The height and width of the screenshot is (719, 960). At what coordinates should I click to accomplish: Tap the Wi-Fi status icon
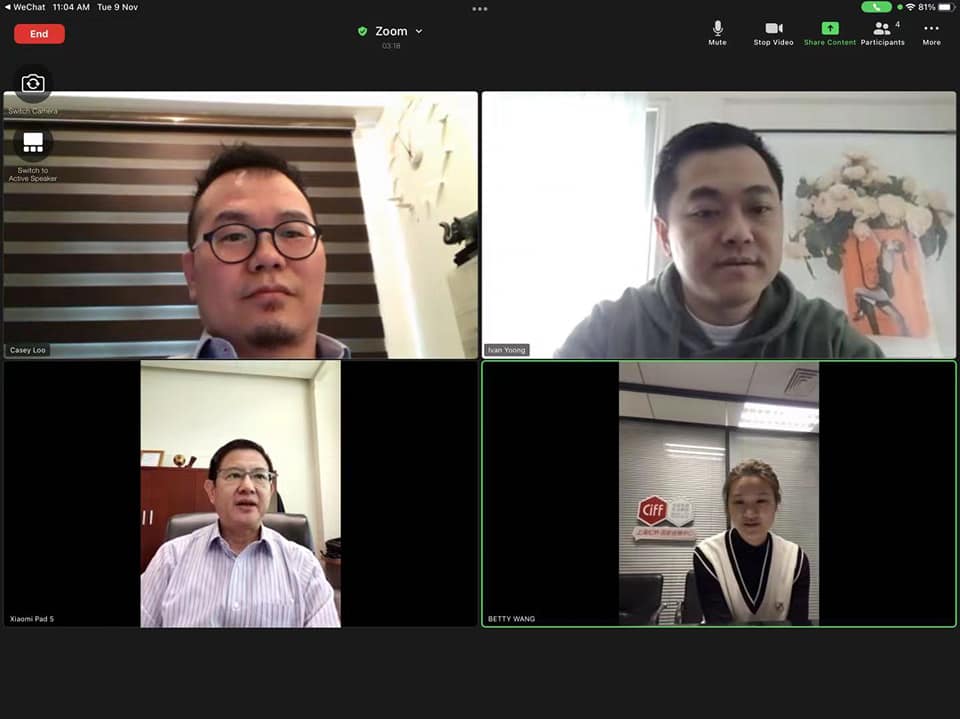[x=910, y=7]
